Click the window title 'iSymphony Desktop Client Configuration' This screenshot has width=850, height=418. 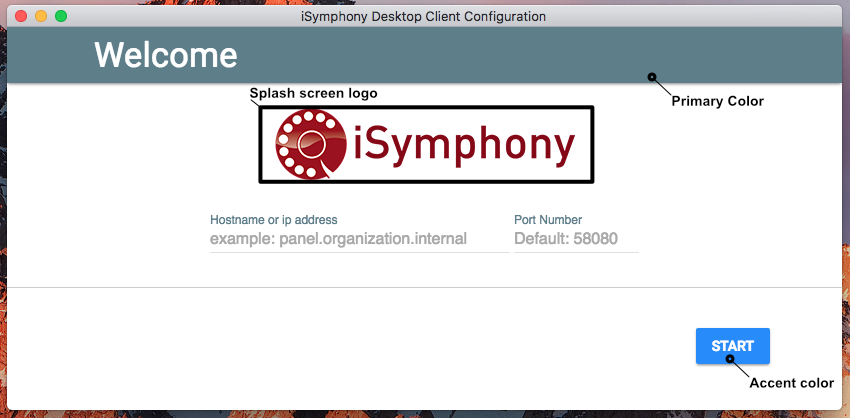coord(423,17)
